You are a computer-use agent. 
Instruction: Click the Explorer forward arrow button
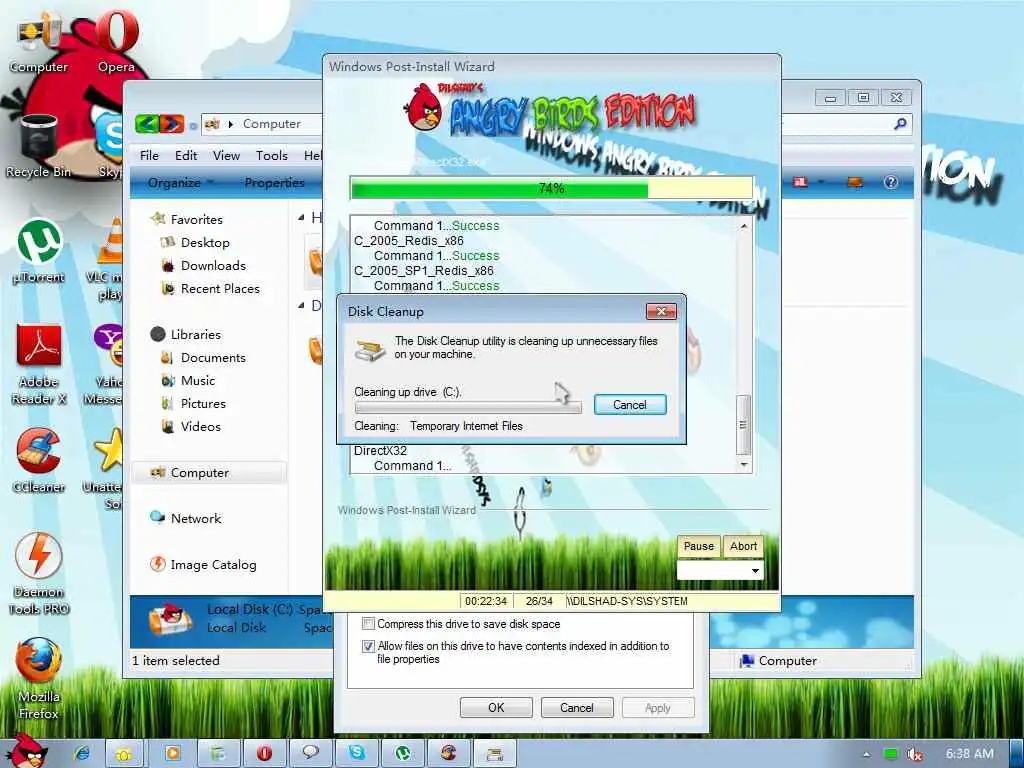tap(171, 123)
